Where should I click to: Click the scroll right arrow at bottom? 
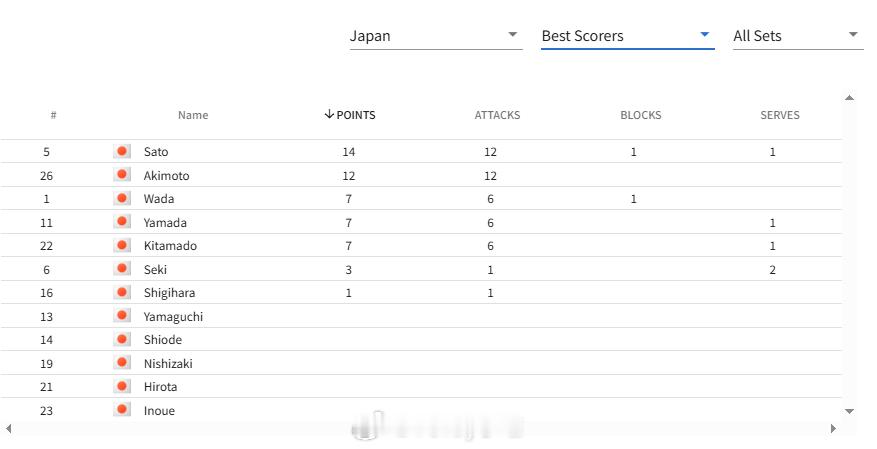[x=833, y=428]
